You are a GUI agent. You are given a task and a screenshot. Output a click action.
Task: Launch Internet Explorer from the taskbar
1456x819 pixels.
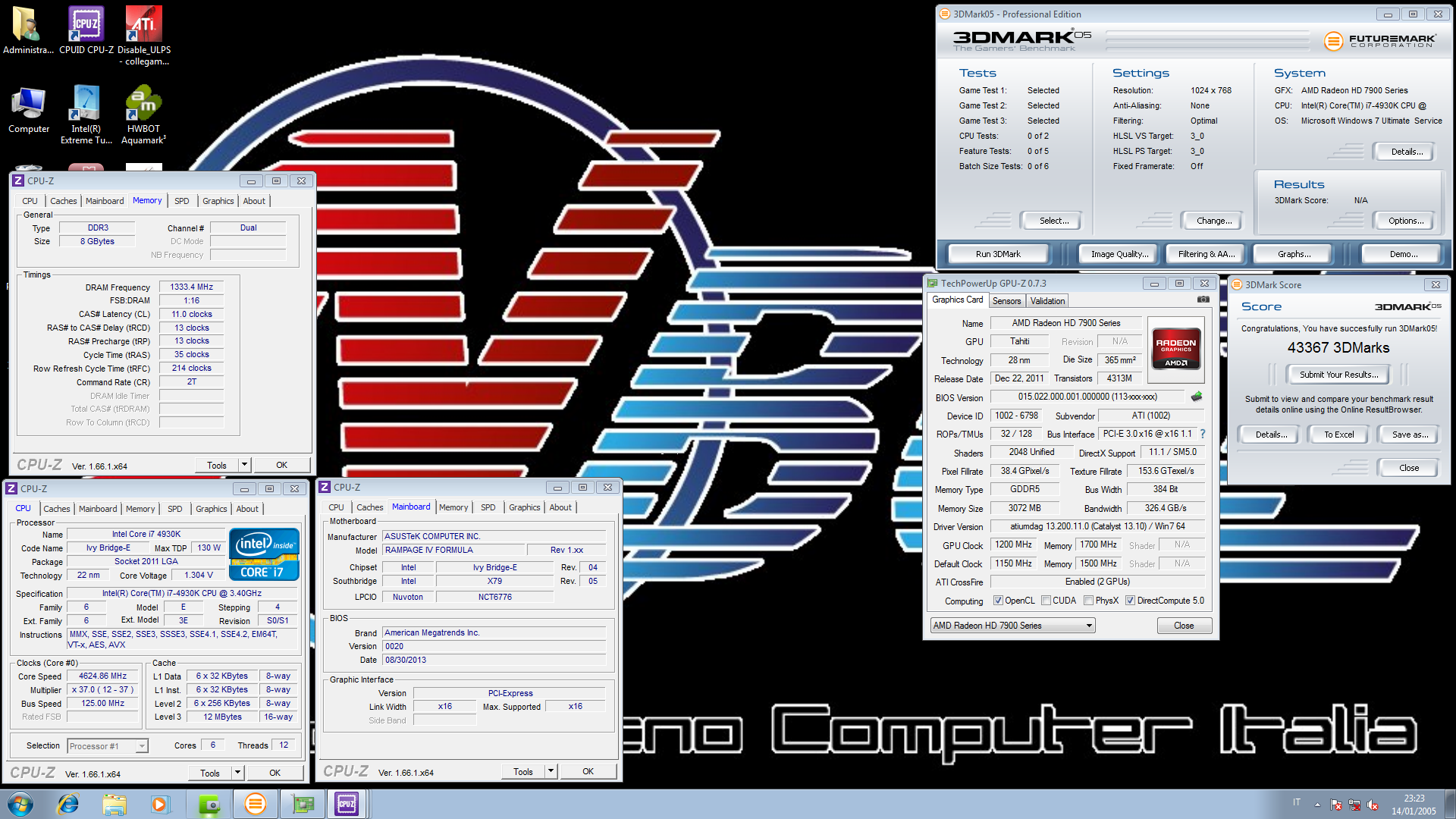pos(68,804)
